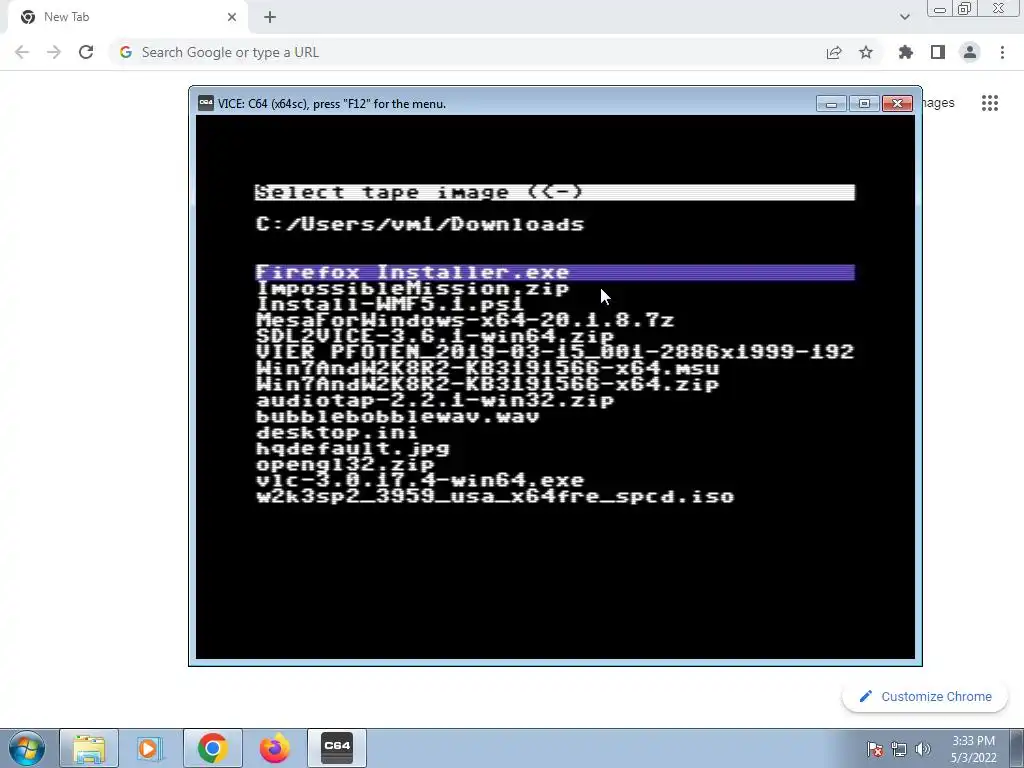1024x768 pixels.
Task: Open the volume speaker icon
Action: [923, 749]
